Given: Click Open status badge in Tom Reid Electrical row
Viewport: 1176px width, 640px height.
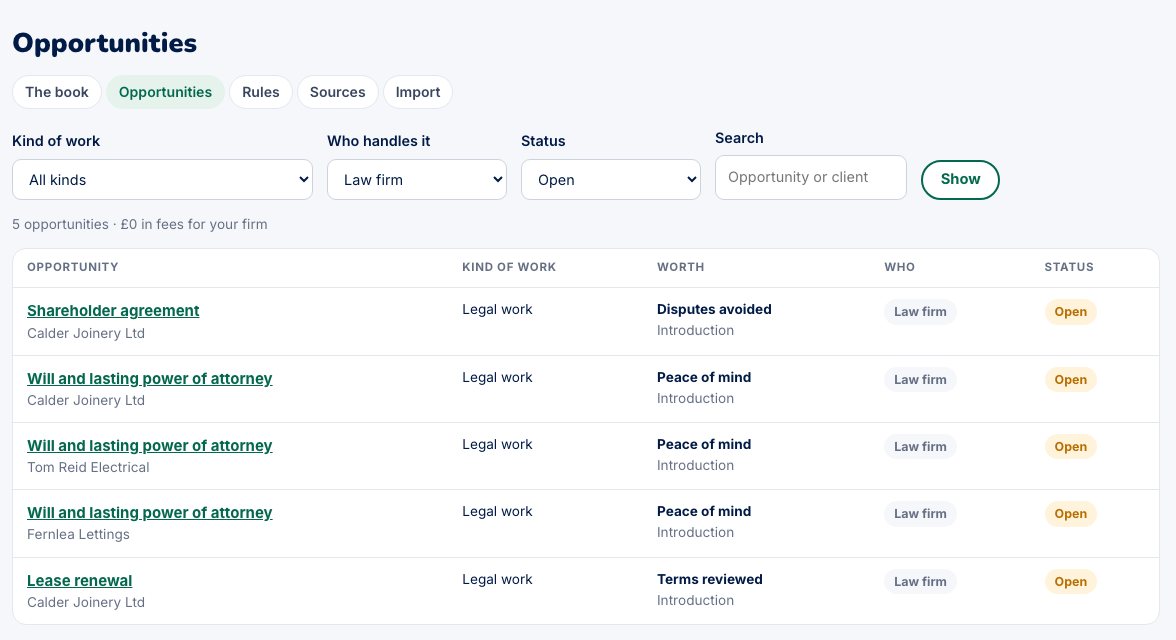Looking at the screenshot, I should click(x=1070, y=446).
